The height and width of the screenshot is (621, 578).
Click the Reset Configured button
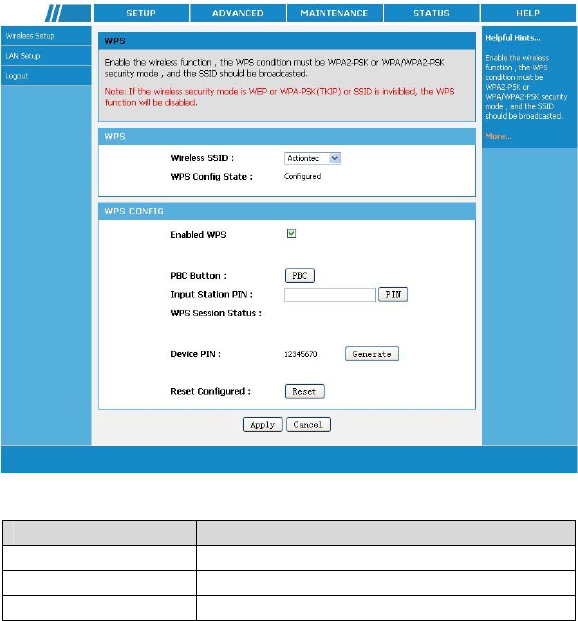[305, 391]
